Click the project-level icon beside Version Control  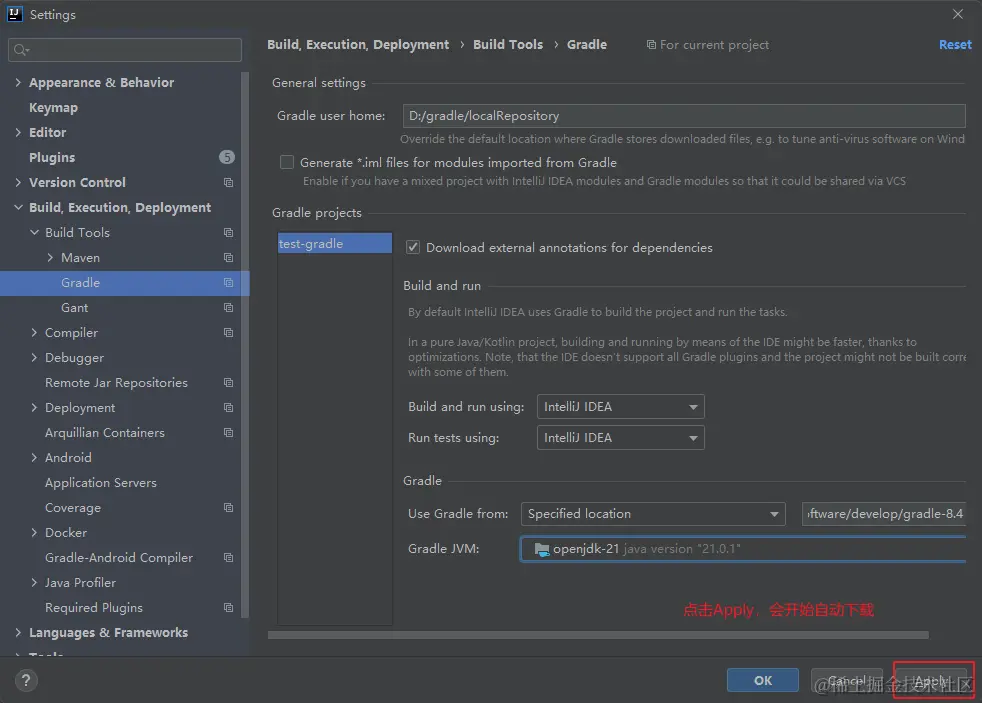[229, 183]
